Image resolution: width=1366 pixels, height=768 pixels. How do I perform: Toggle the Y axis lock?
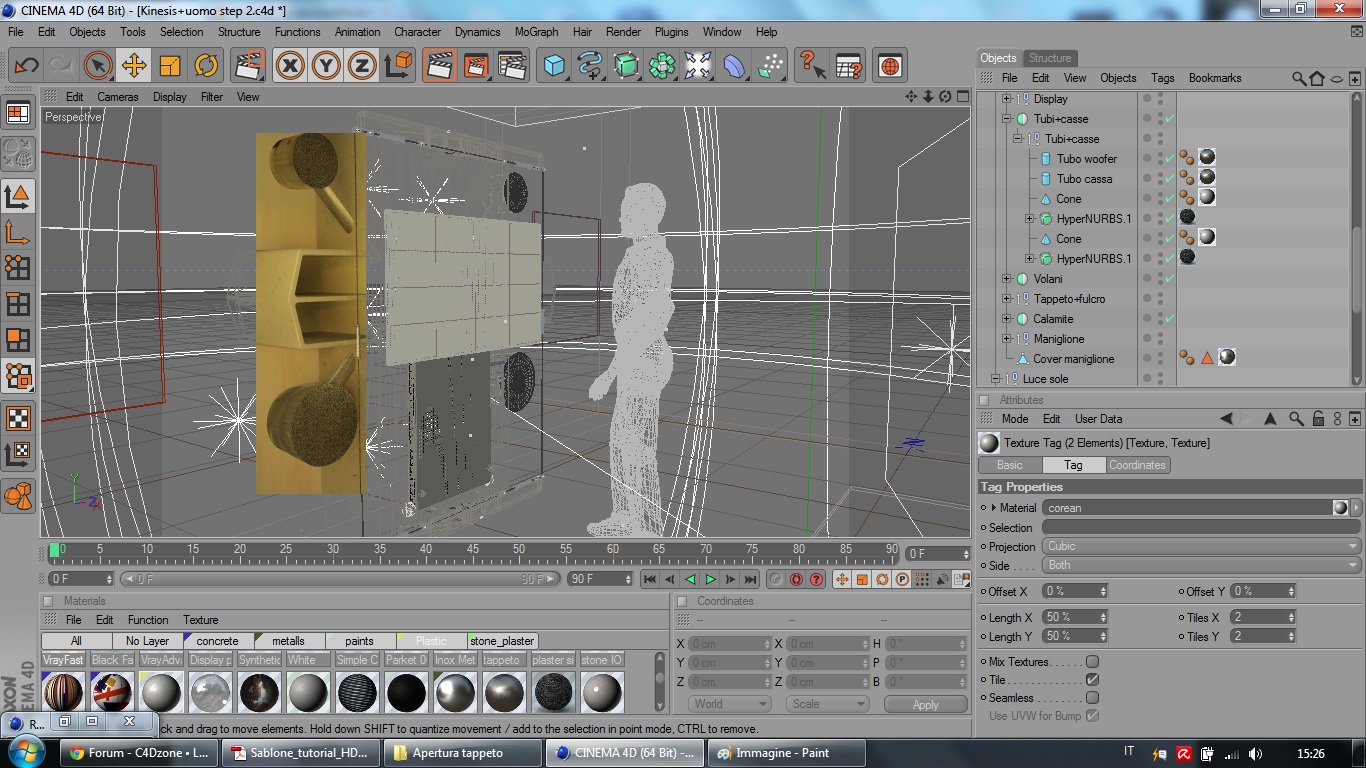point(326,66)
